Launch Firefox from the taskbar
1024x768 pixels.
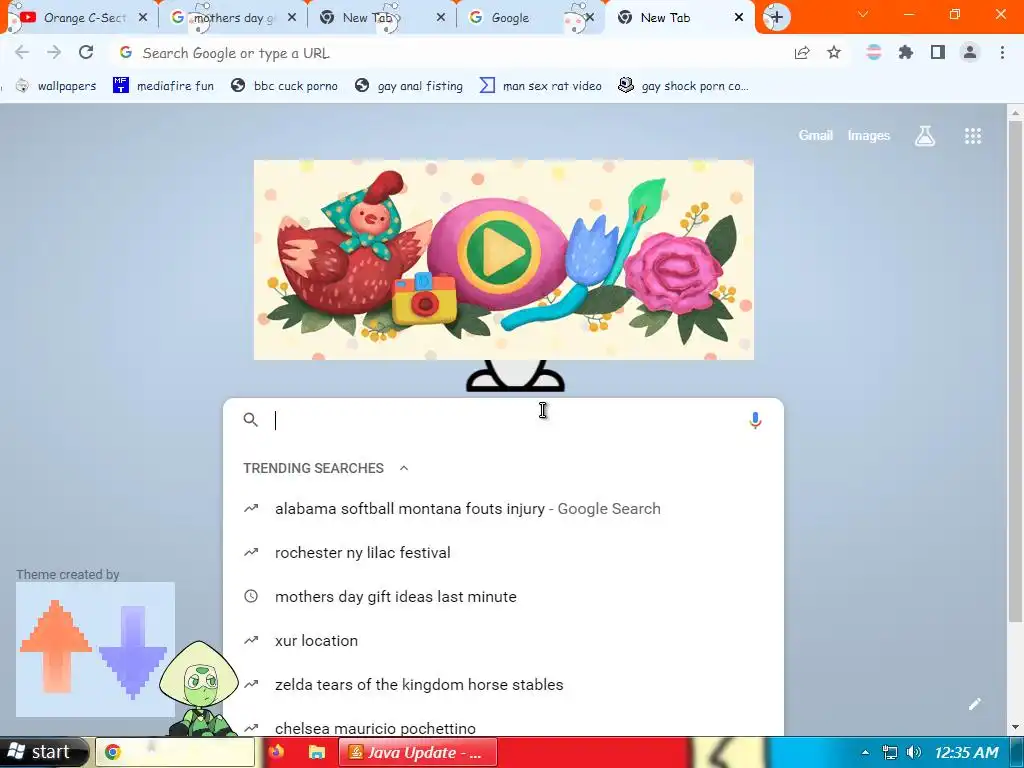click(x=276, y=752)
